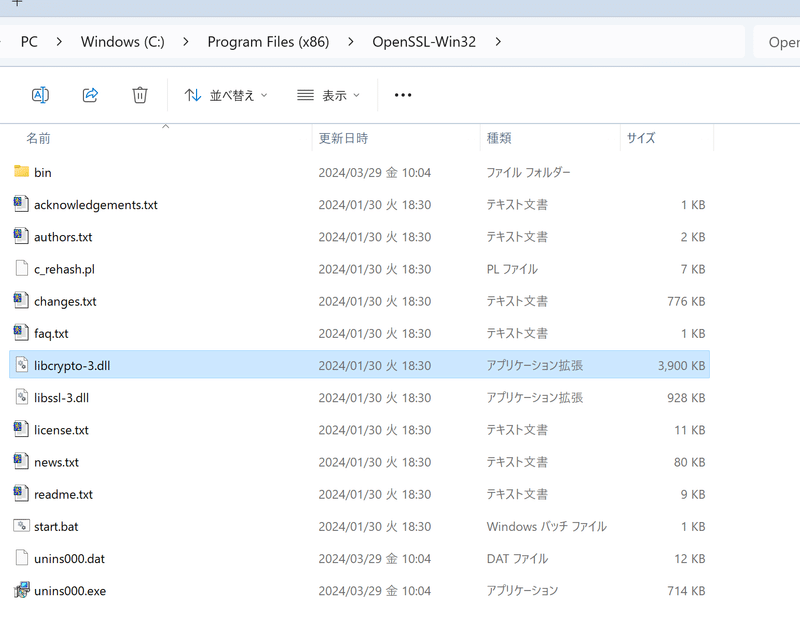
Task: Click the Windows バッチ ファイル type cell
Action: point(546,526)
